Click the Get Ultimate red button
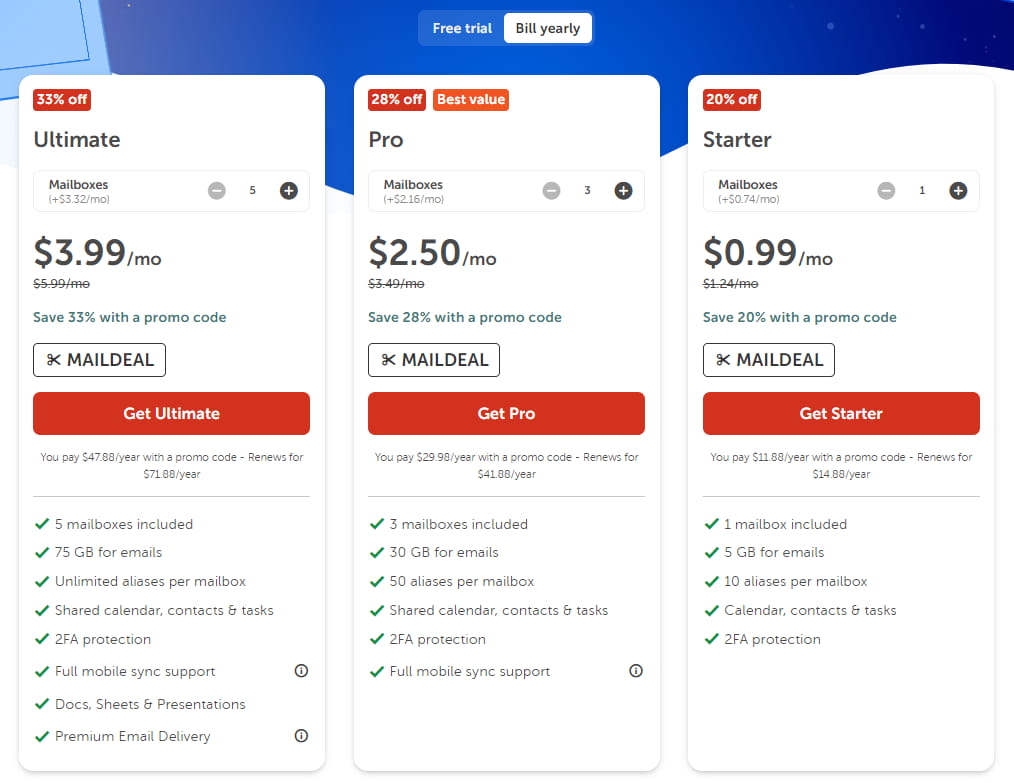Viewport: 1014px width, 783px height. pos(171,413)
